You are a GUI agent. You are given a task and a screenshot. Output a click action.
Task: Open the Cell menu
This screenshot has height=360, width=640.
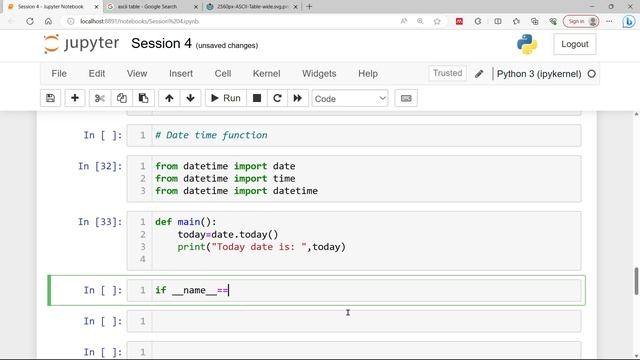tap(223, 73)
